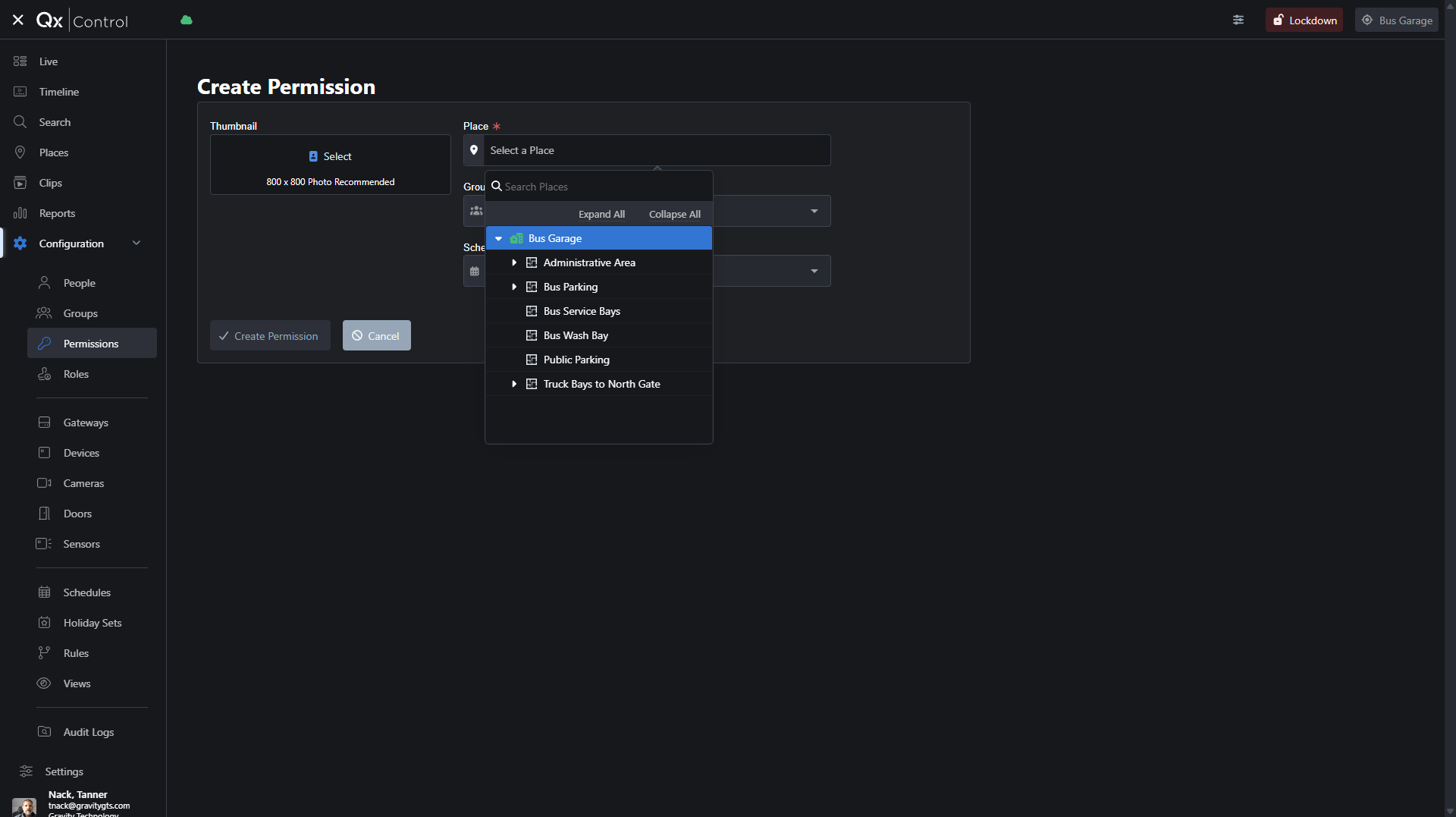Click the Lockdown button
Viewport: 1456px width, 817px height.
(1304, 20)
